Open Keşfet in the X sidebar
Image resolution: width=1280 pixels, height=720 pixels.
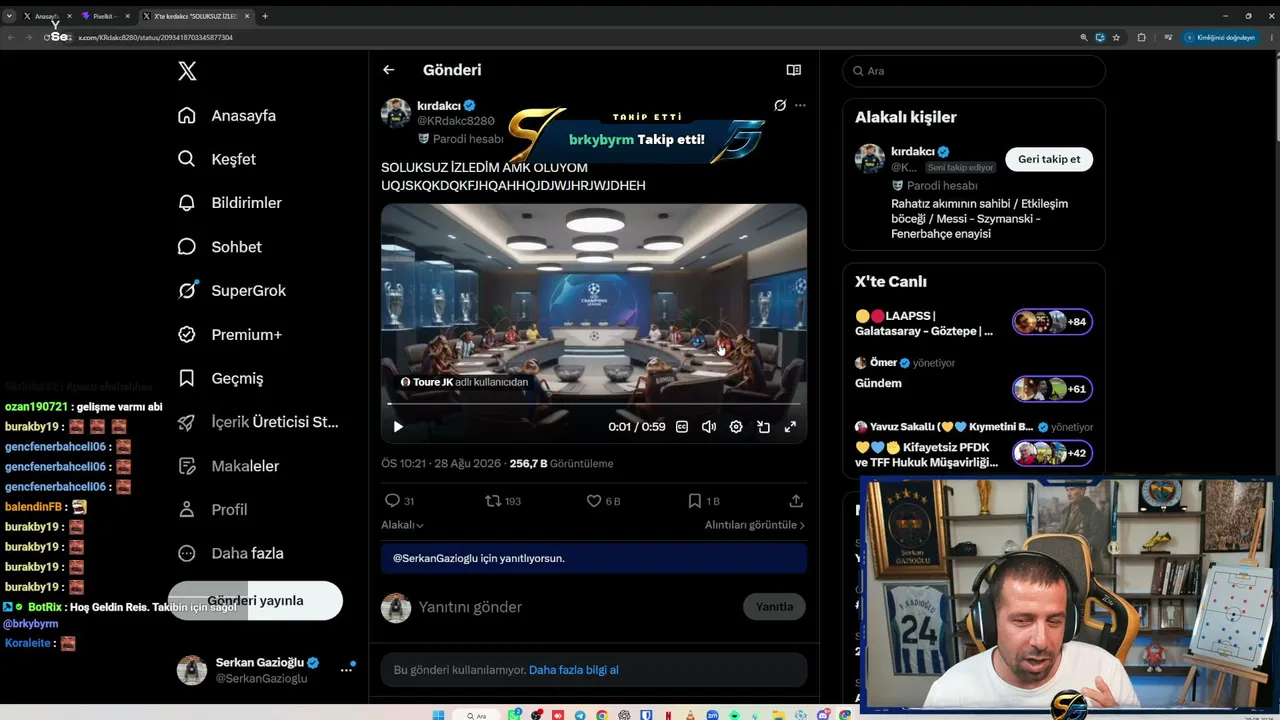click(217, 159)
